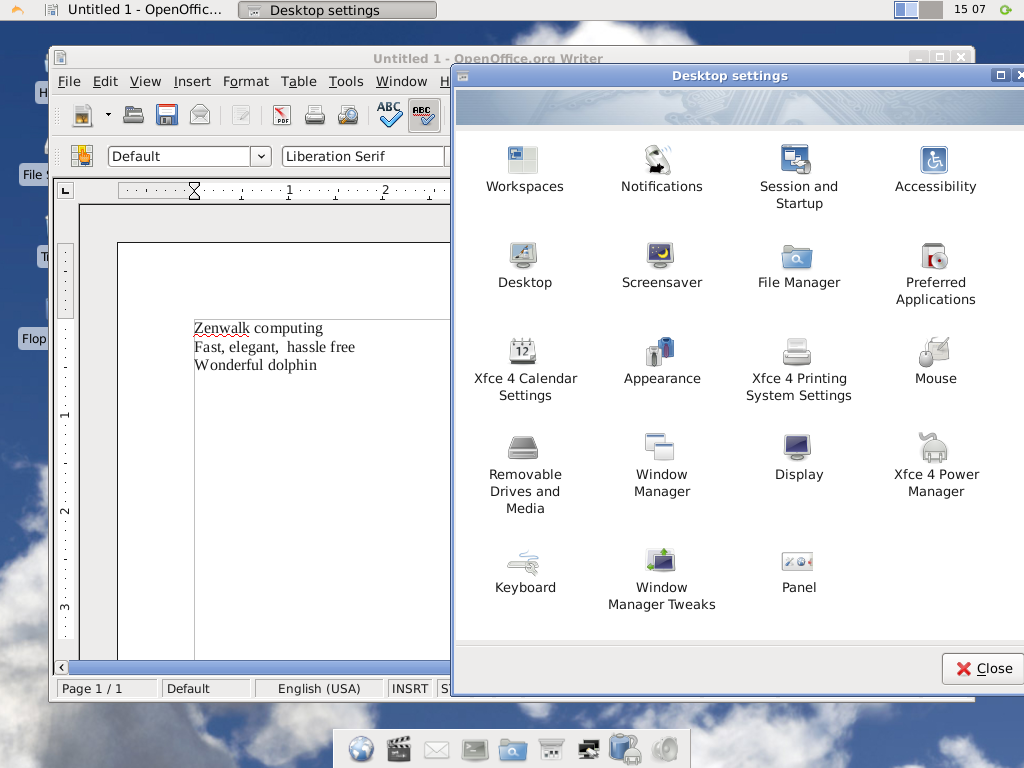Screen dimensions: 1024x768
Task: Save the document with floppy icon
Action: [x=167, y=115]
